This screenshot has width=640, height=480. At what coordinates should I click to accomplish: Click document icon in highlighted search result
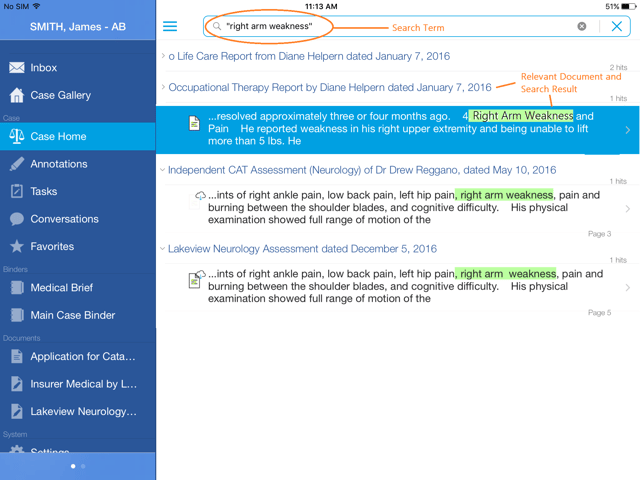click(194, 123)
